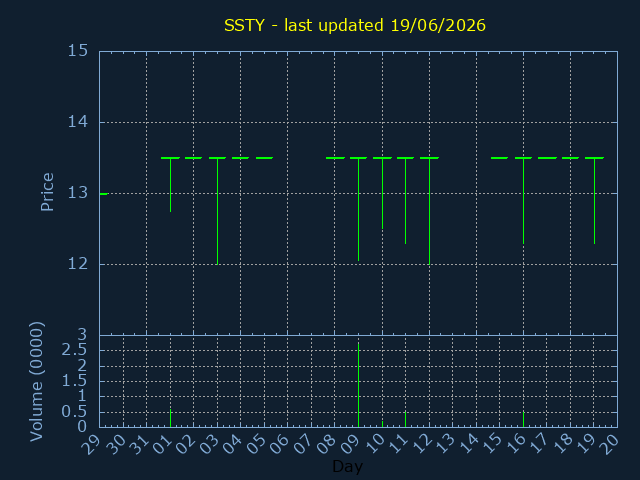The image size is (640, 480).
Task: Click volume axis value 0.5
Action: (74, 411)
